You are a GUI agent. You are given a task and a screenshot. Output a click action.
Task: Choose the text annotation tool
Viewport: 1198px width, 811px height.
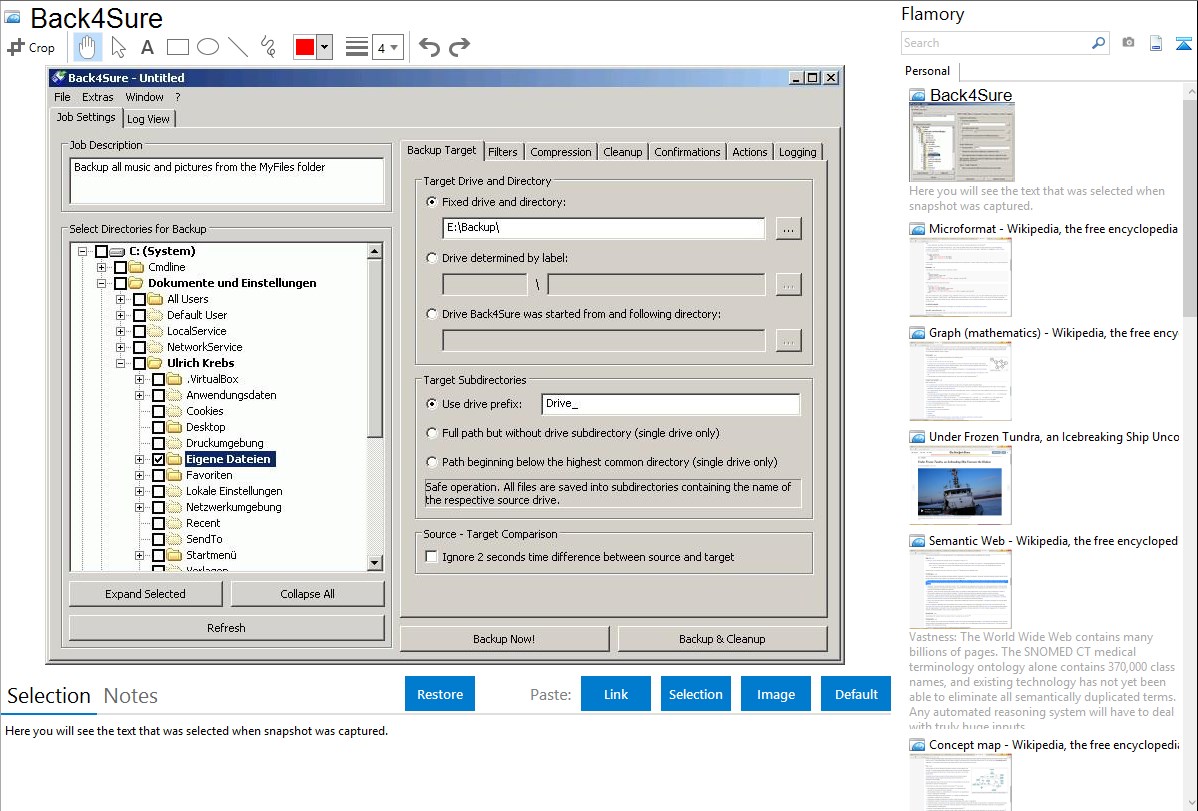[x=147, y=47]
